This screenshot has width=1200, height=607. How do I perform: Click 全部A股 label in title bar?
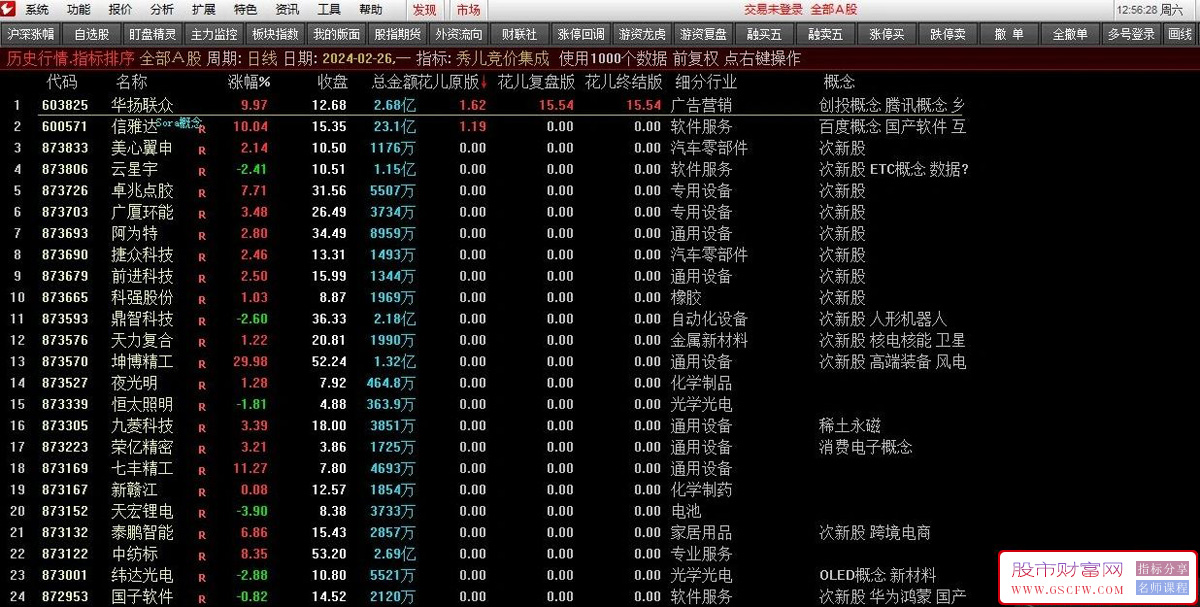833,9
